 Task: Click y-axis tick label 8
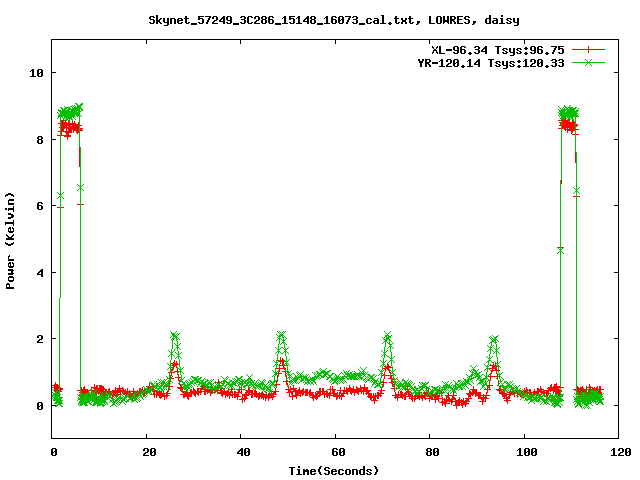40,140
